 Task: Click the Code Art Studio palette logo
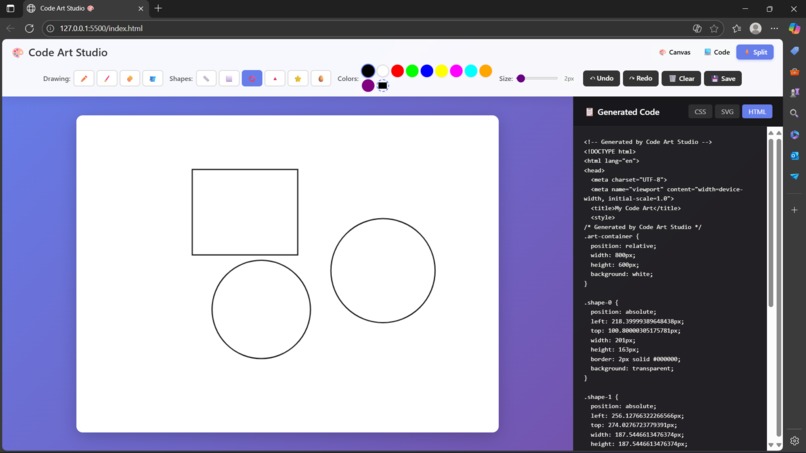click(x=18, y=52)
